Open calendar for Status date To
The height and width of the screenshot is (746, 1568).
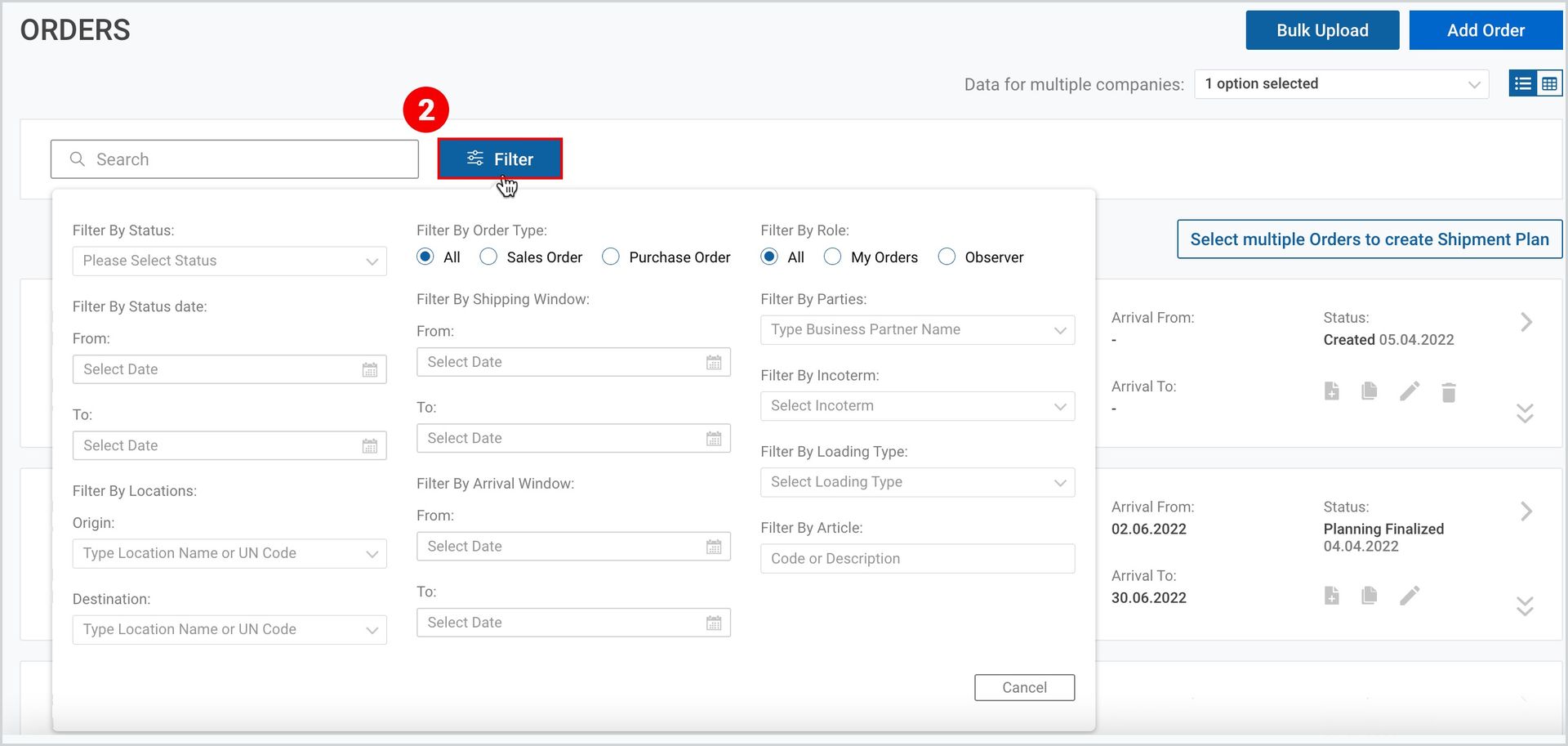370,446
